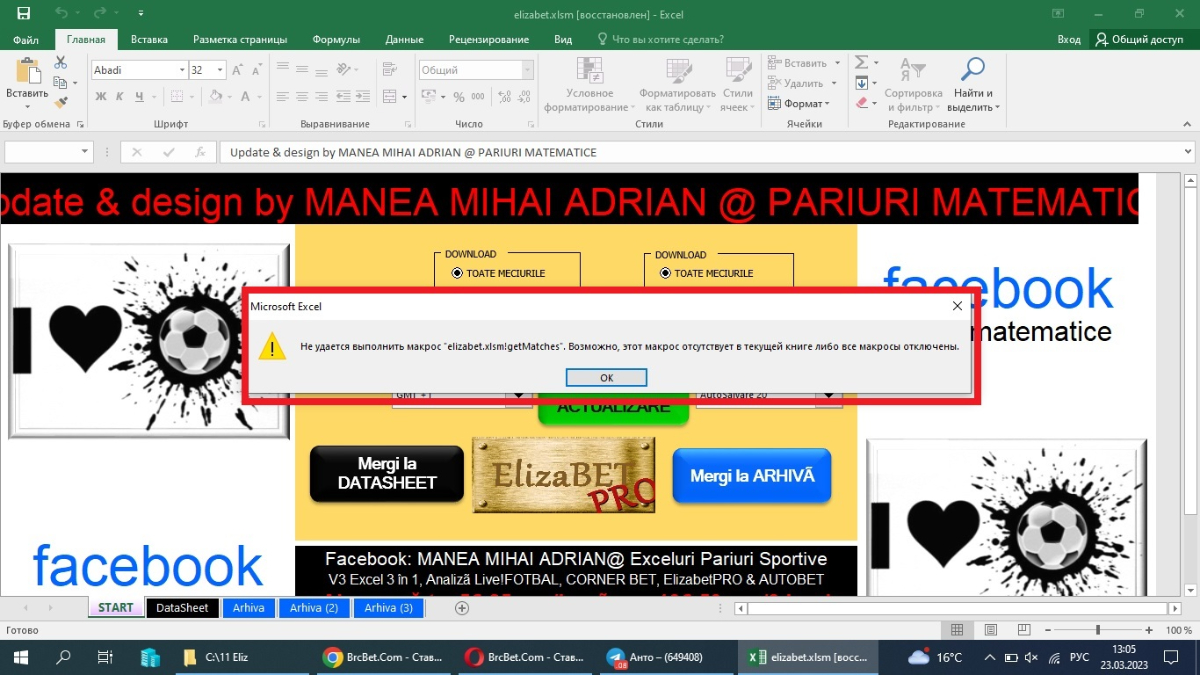Click the Format Painter brush icon
Screen dimensions: 1200x675
(x=60, y=102)
